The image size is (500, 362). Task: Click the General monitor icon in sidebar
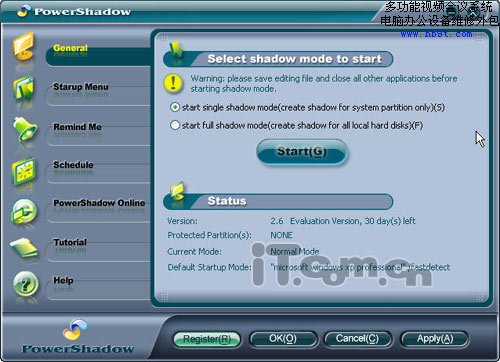pyautogui.click(x=23, y=46)
